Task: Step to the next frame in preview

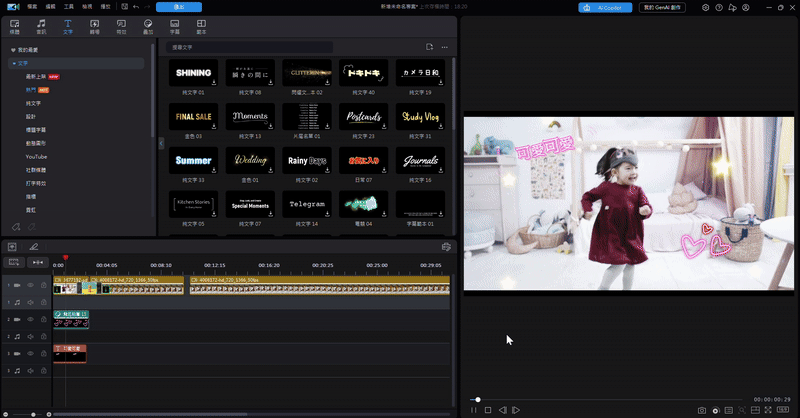Action: coord(516,410)
